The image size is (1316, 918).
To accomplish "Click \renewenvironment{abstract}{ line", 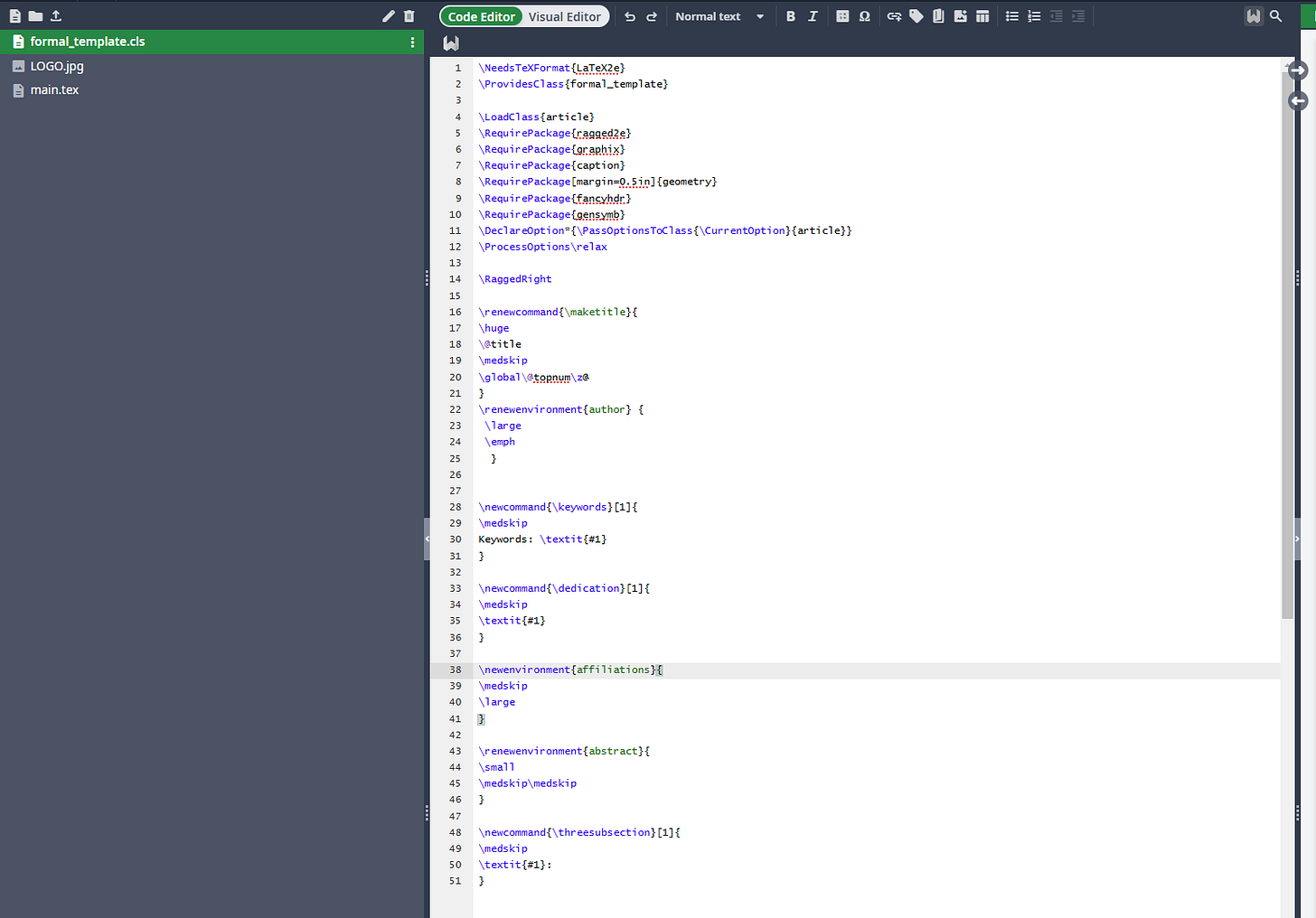I will tap(564, 751).
